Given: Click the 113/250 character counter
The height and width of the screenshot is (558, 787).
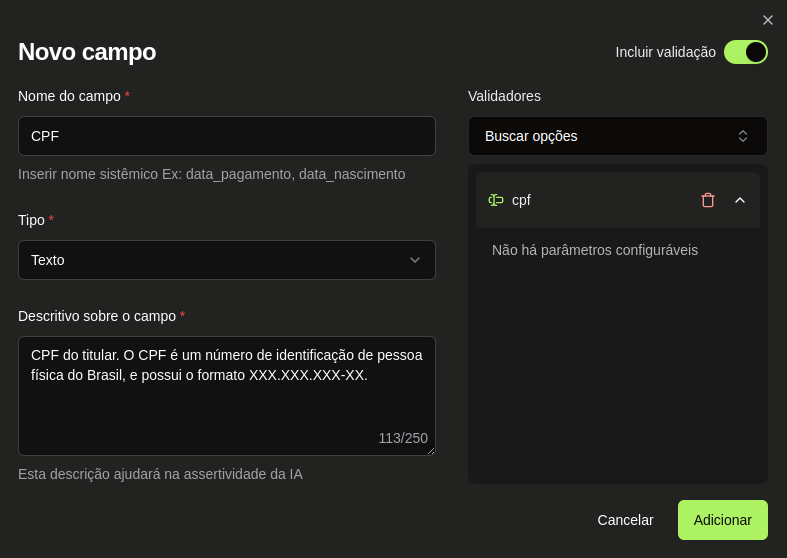Looking at the screenshot, I should click(x=403, y=438).
